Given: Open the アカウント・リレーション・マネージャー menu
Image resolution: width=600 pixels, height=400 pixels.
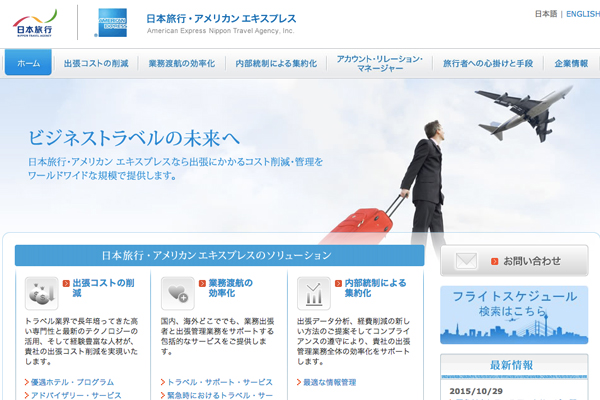Looking at the screenshot, I should click(x=380, y=64).
